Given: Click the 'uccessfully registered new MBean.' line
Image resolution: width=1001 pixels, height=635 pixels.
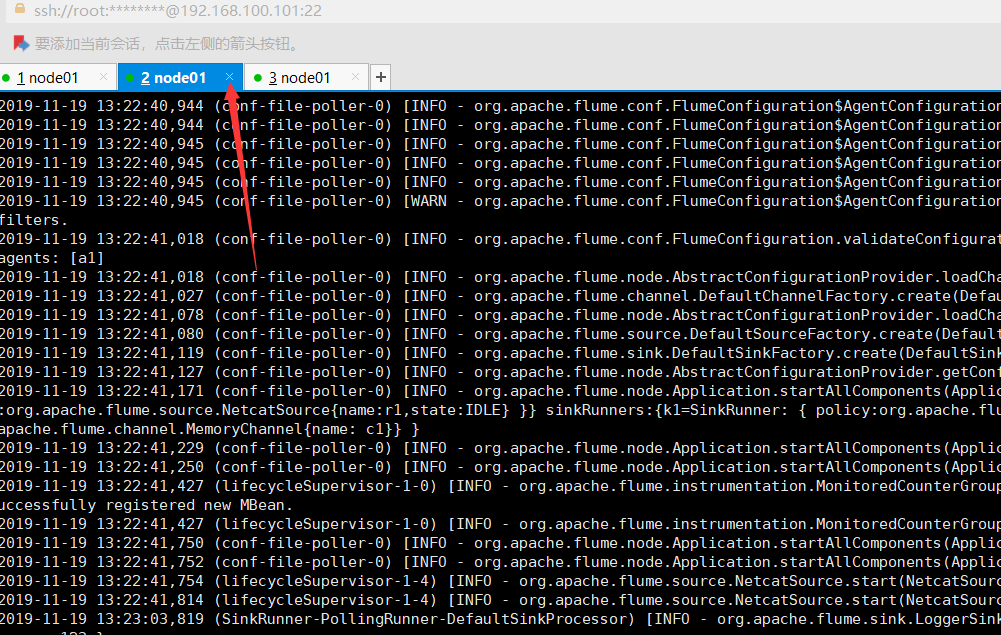Looking at the screenshot, I should click(x=146, y=505).
